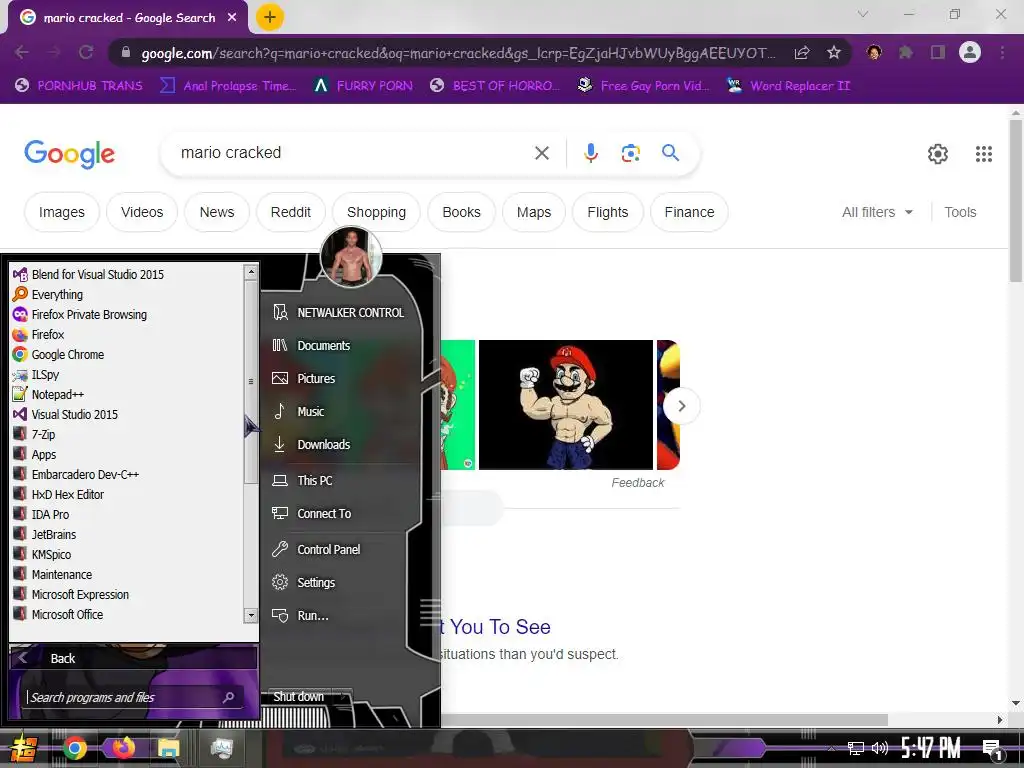Open Google quick settings gear
Viewport: 1024px width, 768px height.
pos(938,153)
